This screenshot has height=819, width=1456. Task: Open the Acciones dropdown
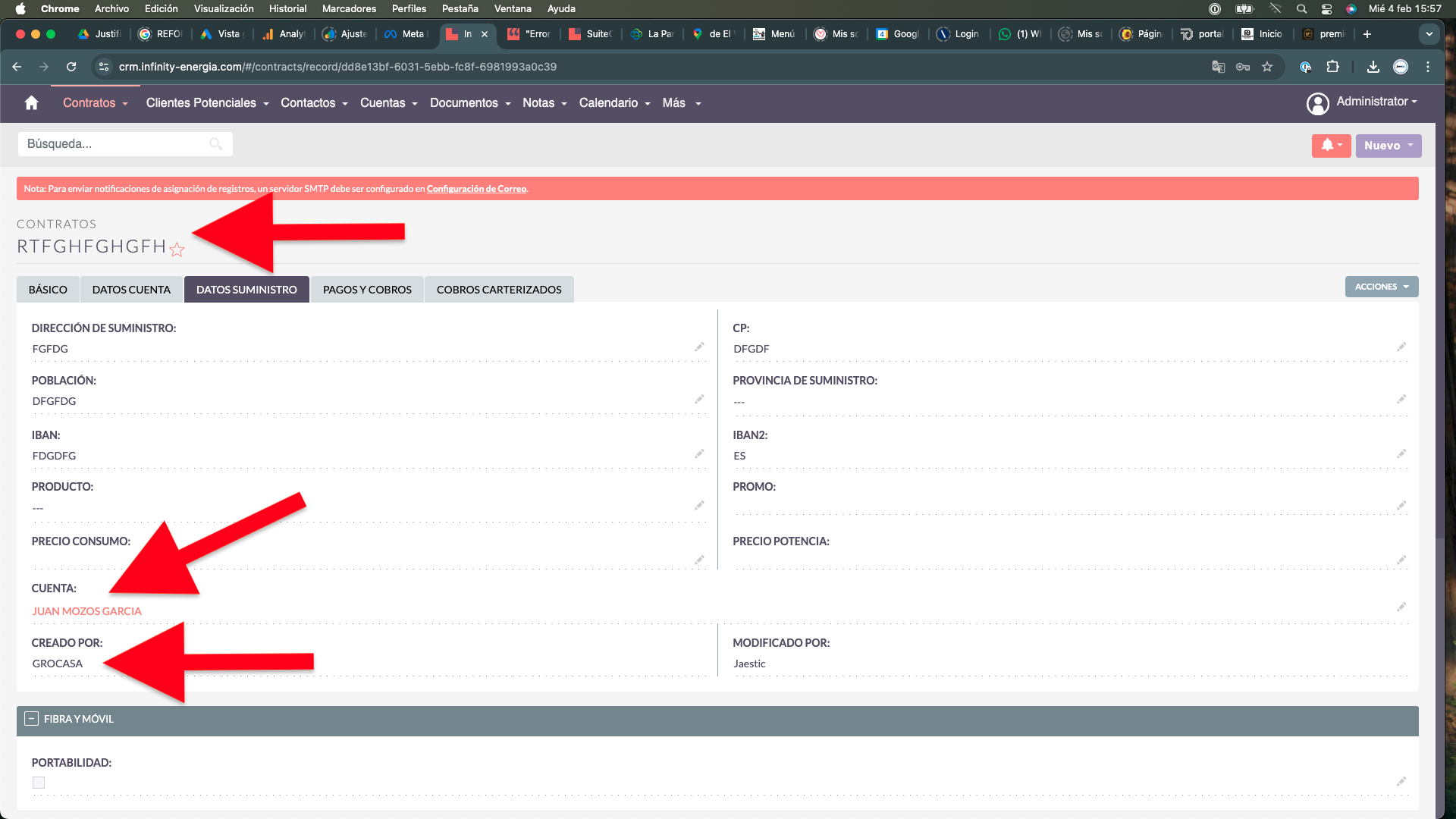(x=1381, y=287)
